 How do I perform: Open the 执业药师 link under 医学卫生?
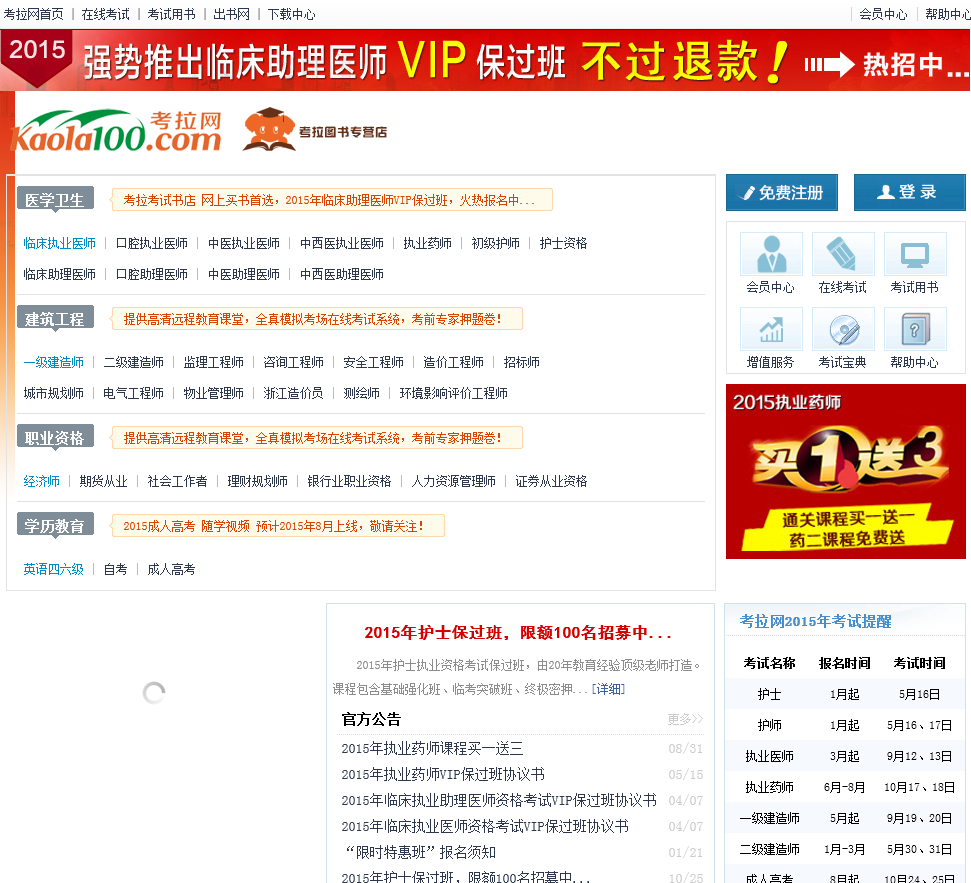coord(427,243)
